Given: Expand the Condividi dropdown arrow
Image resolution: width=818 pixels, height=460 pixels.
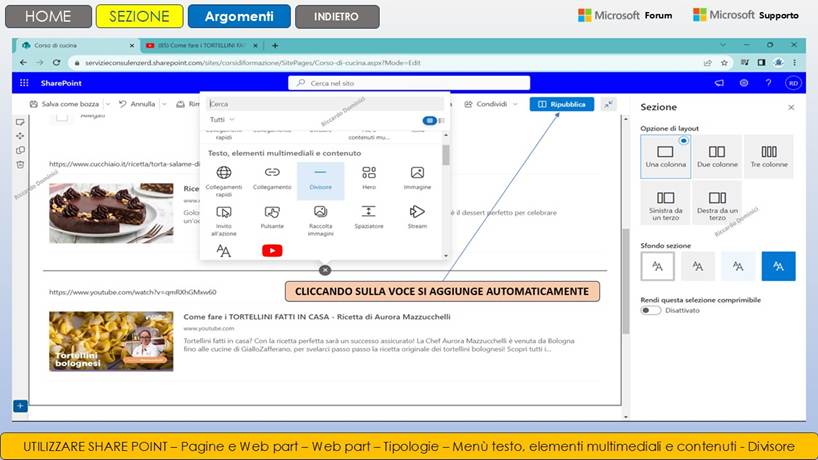Looking at the screenshot, I should (x=515, y=104).
